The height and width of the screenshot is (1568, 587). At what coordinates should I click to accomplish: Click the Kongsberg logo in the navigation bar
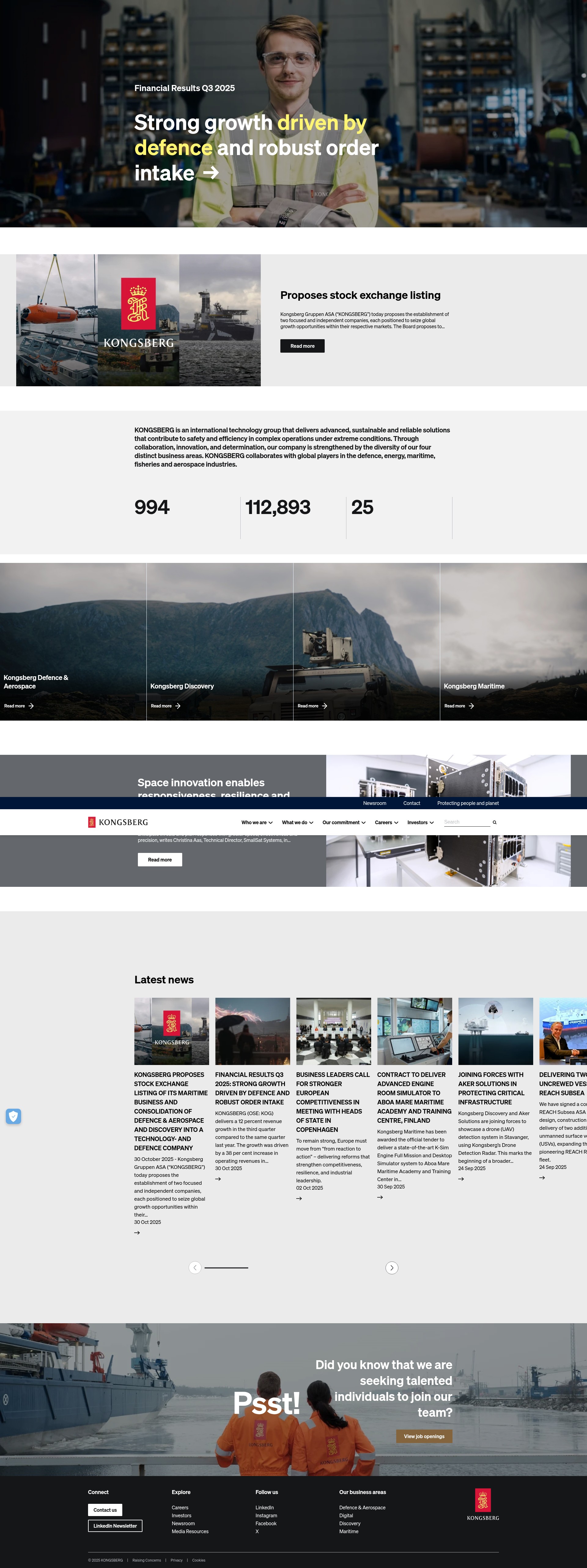click(x=118, y=822)
